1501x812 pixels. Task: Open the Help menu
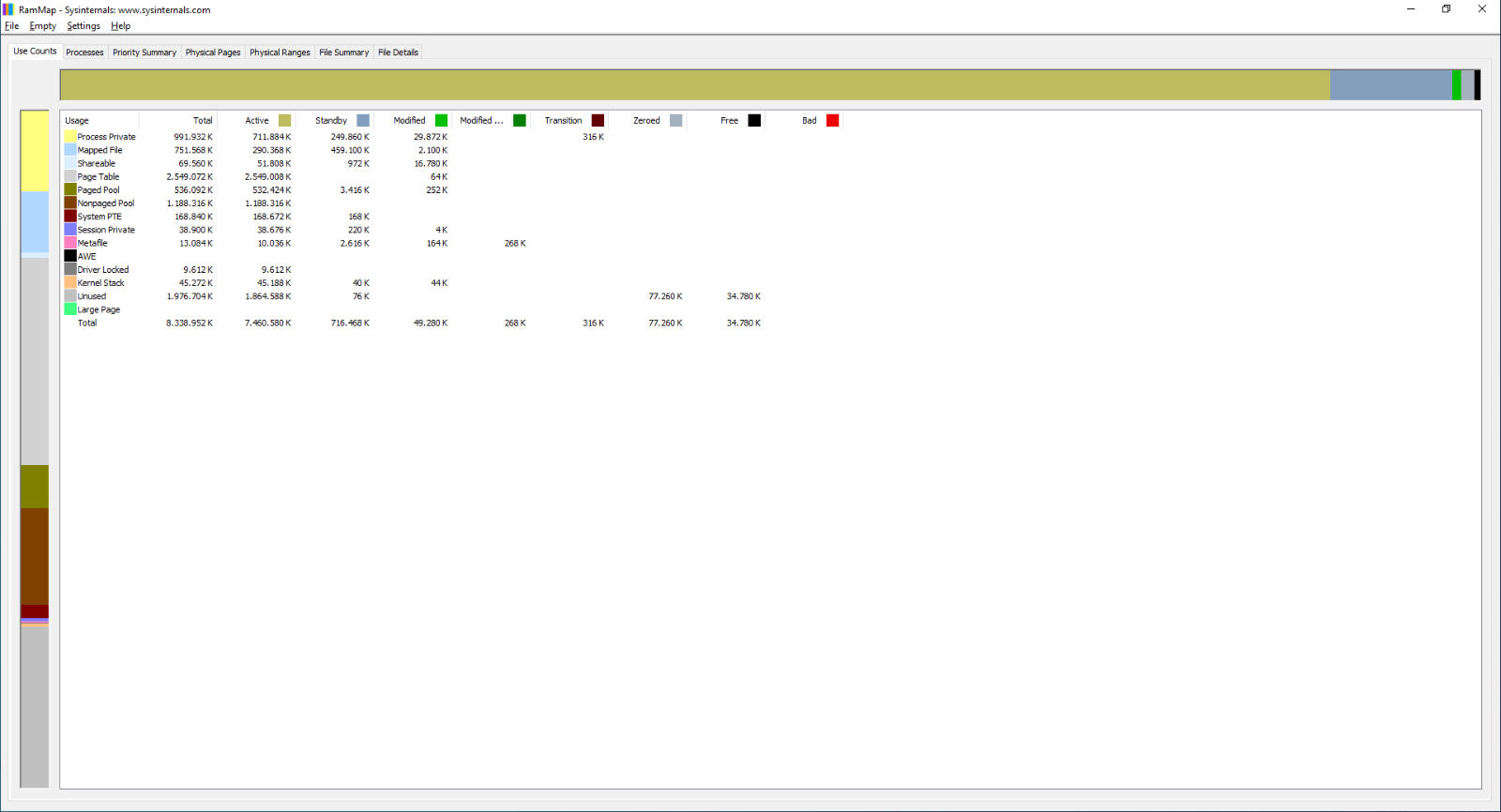[x=120, y=26]
